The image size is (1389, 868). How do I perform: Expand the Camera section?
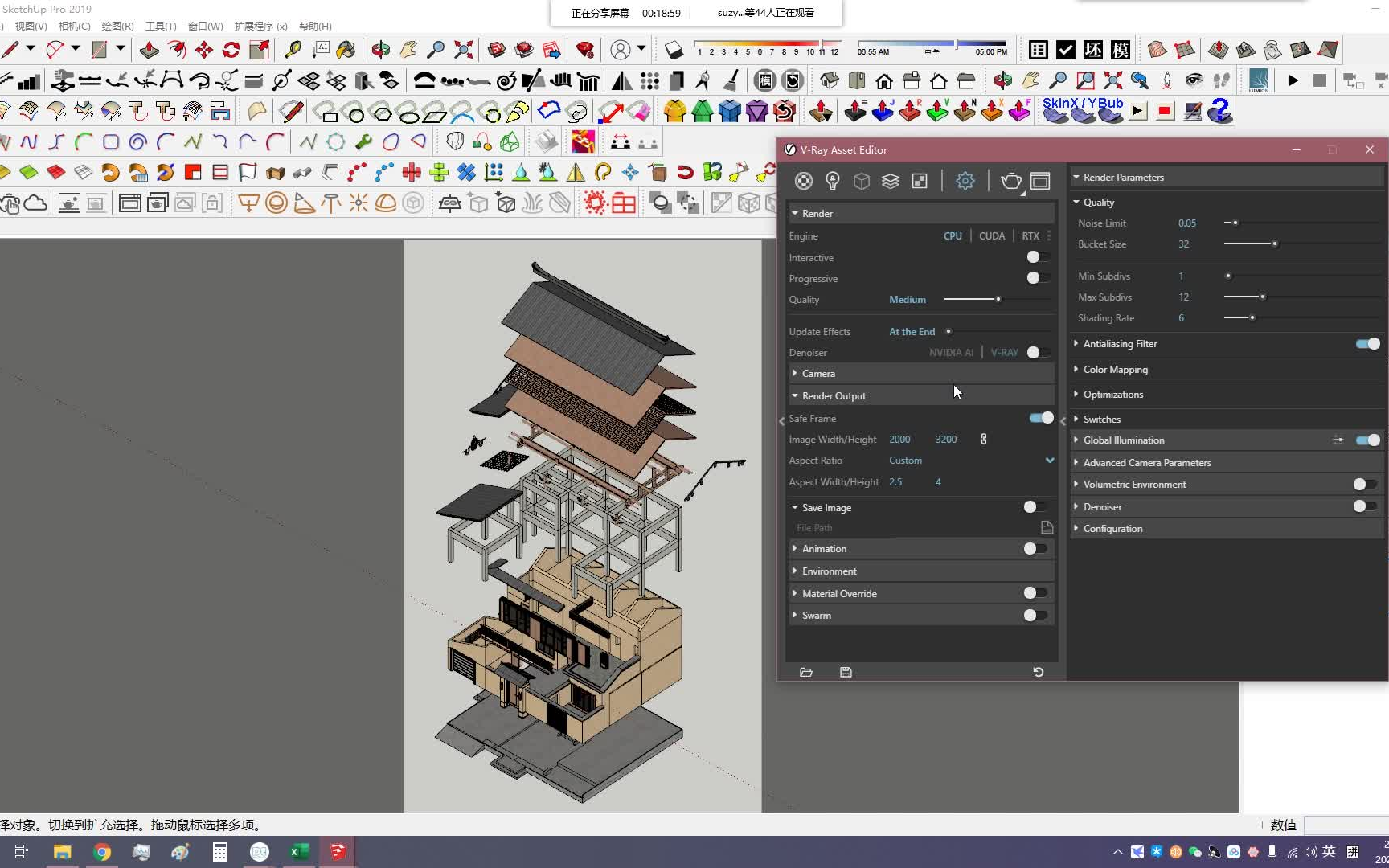pyautogui.click(x=818, y=374)
